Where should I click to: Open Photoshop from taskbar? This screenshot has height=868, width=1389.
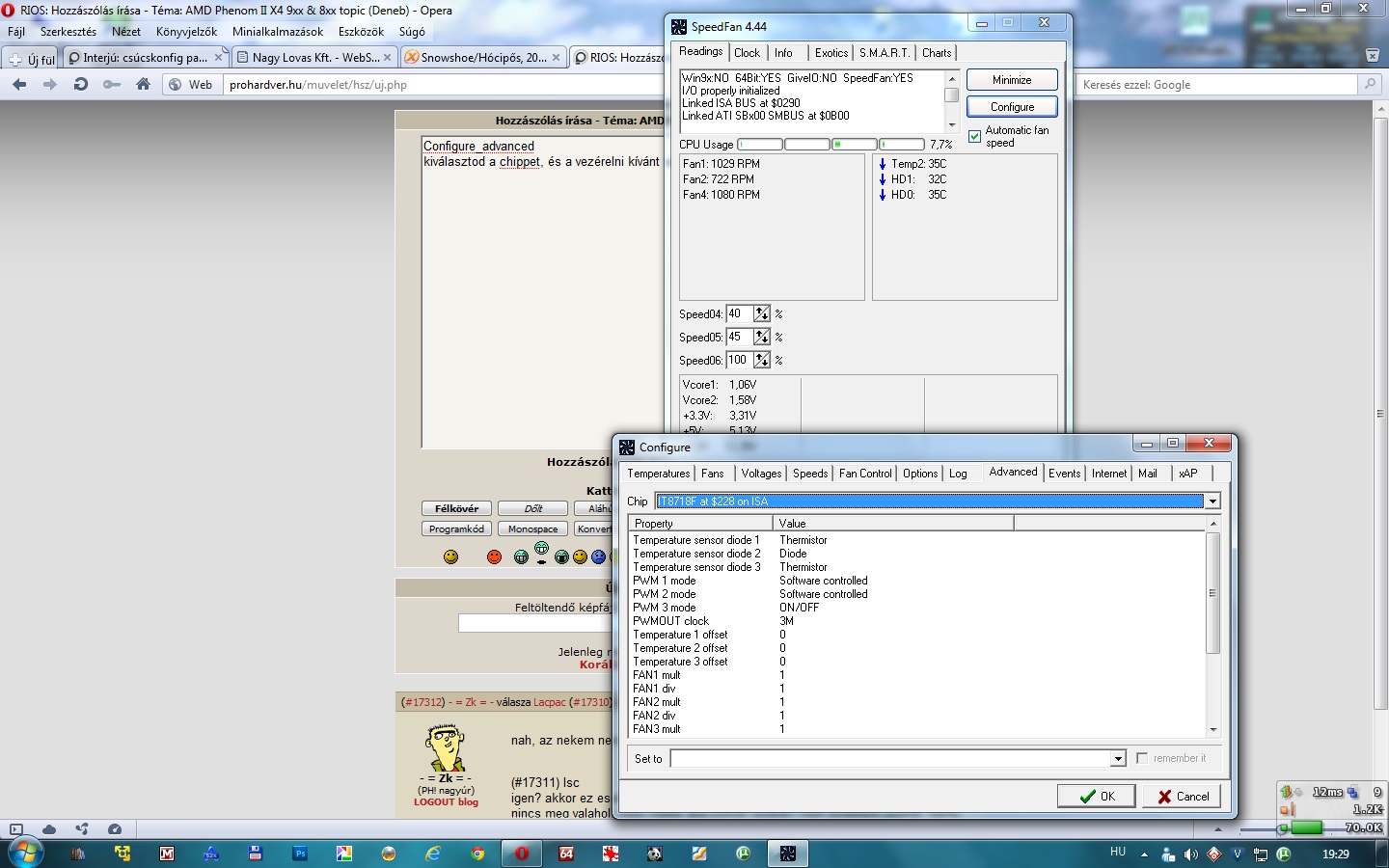[300, 854]
